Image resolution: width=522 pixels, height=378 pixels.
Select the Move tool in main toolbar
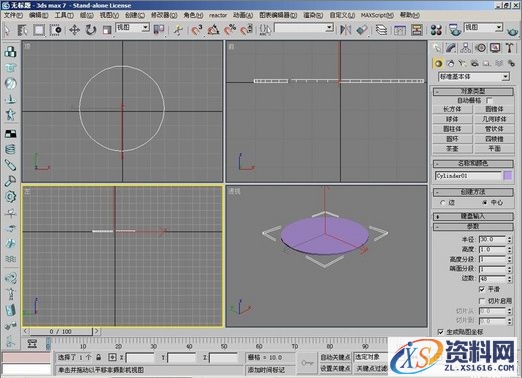[74, 30]
